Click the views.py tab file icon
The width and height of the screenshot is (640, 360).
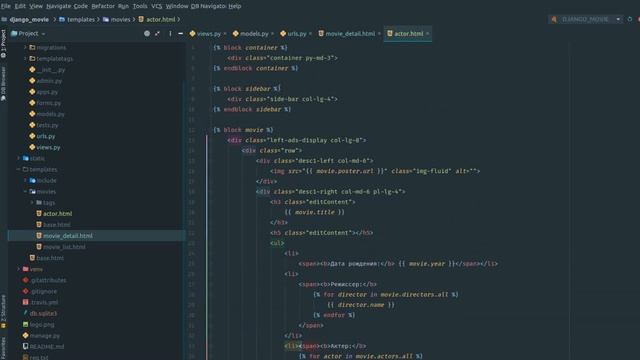(x=192, y=33)
